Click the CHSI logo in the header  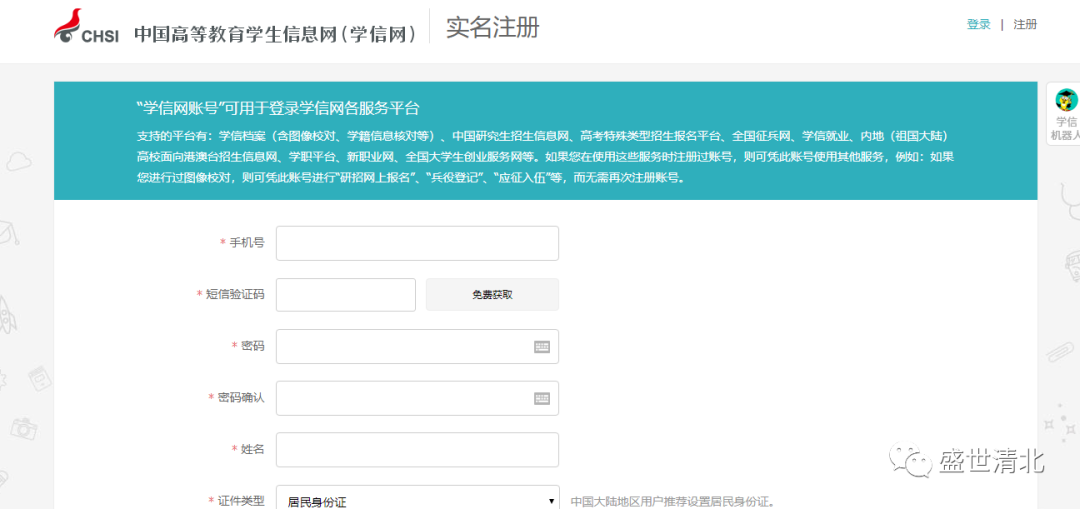coord(86,25)
